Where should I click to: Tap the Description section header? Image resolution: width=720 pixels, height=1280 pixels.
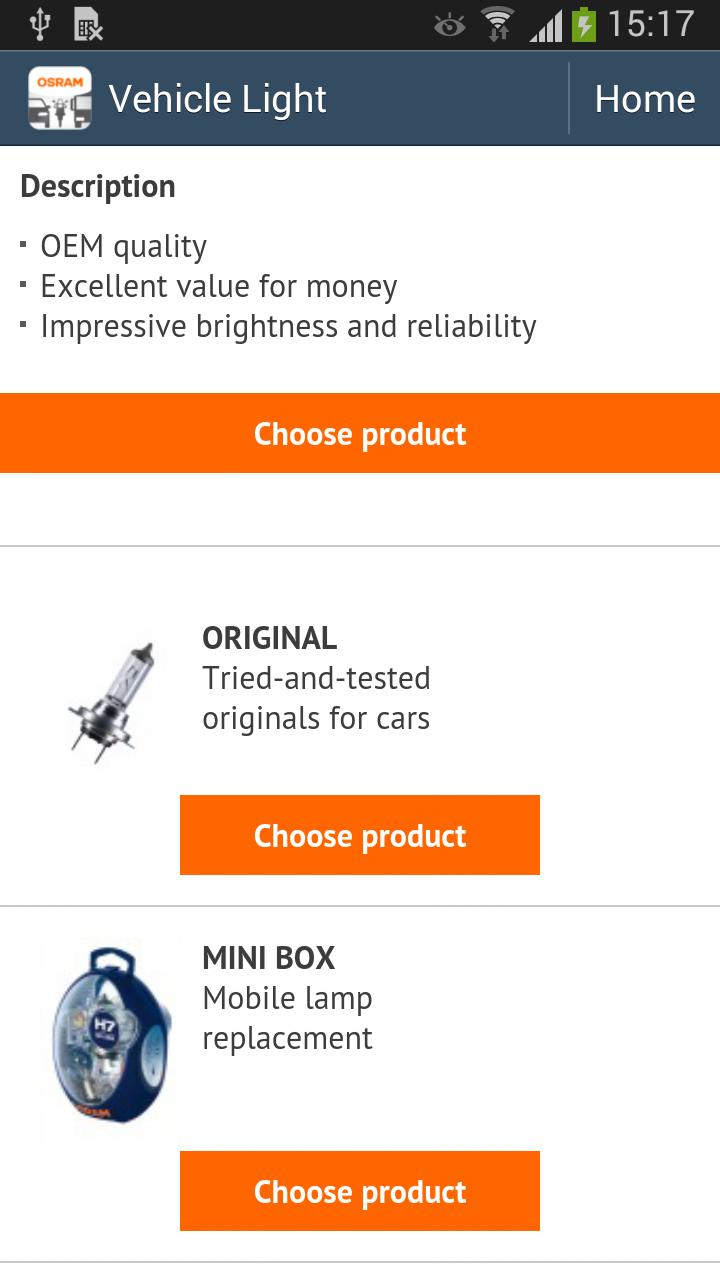97,186
